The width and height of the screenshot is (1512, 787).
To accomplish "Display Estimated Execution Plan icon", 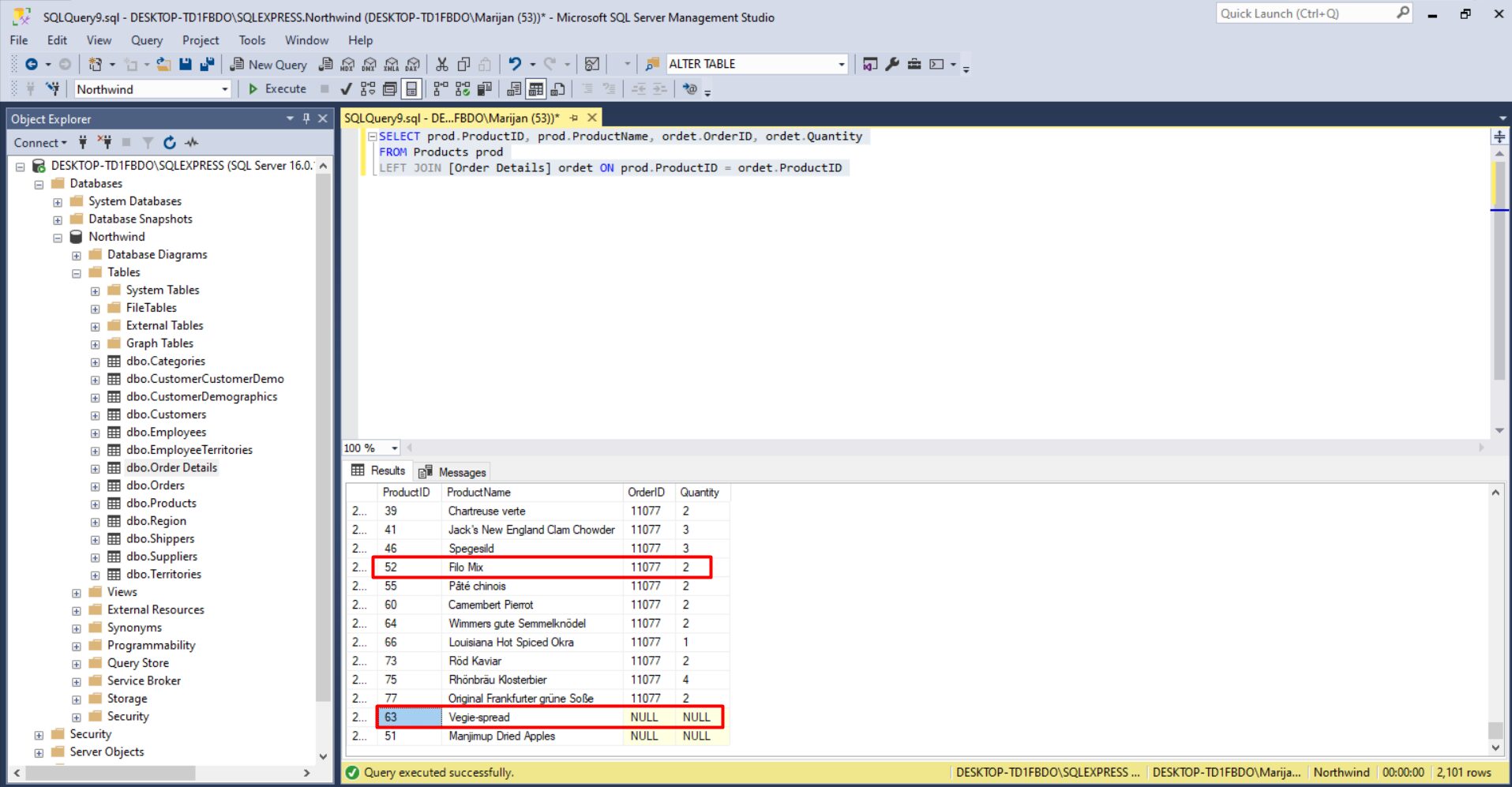I will click(x=368, y=88).
